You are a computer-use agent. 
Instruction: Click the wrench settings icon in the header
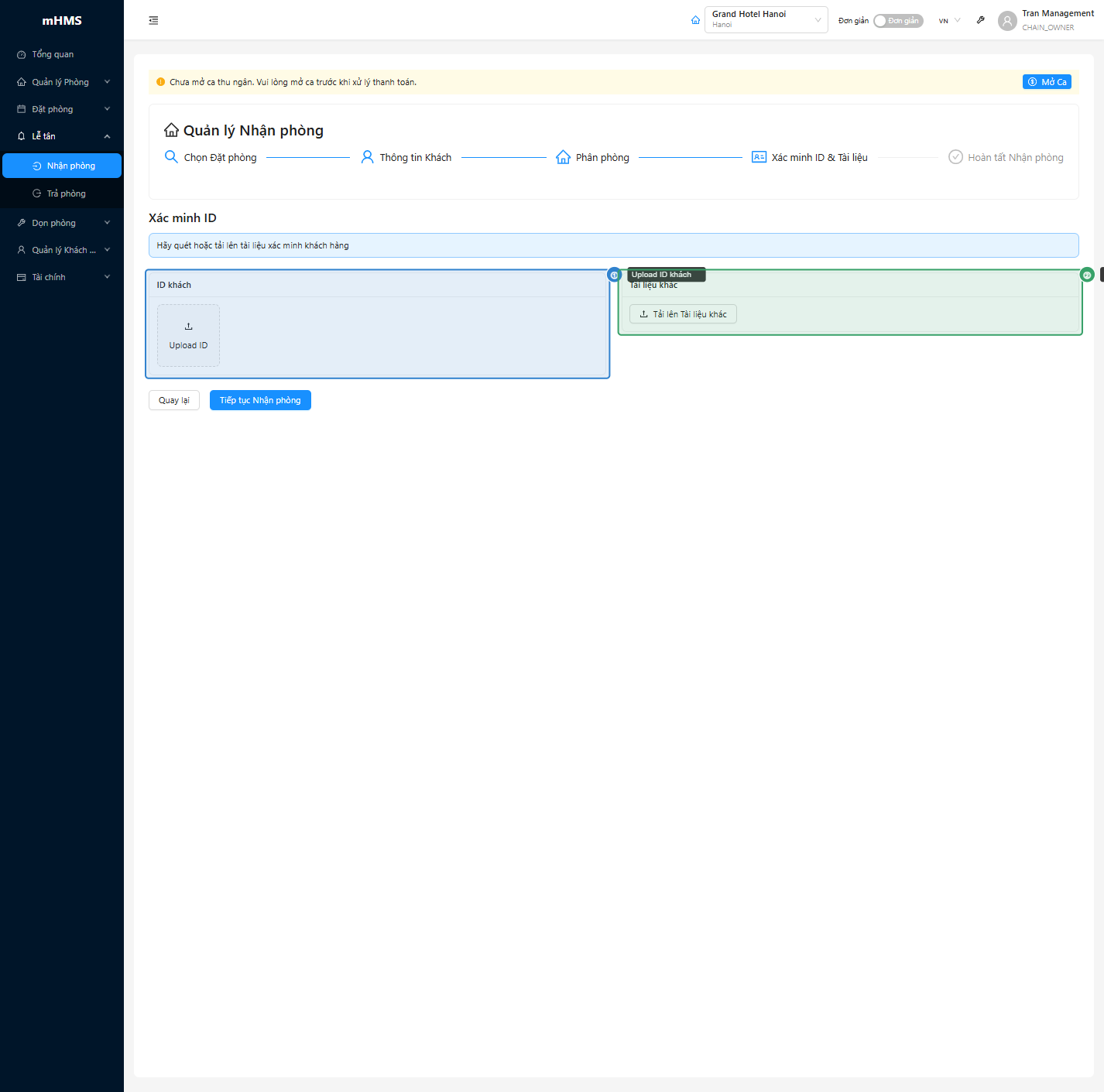click(x=980, y=20)
